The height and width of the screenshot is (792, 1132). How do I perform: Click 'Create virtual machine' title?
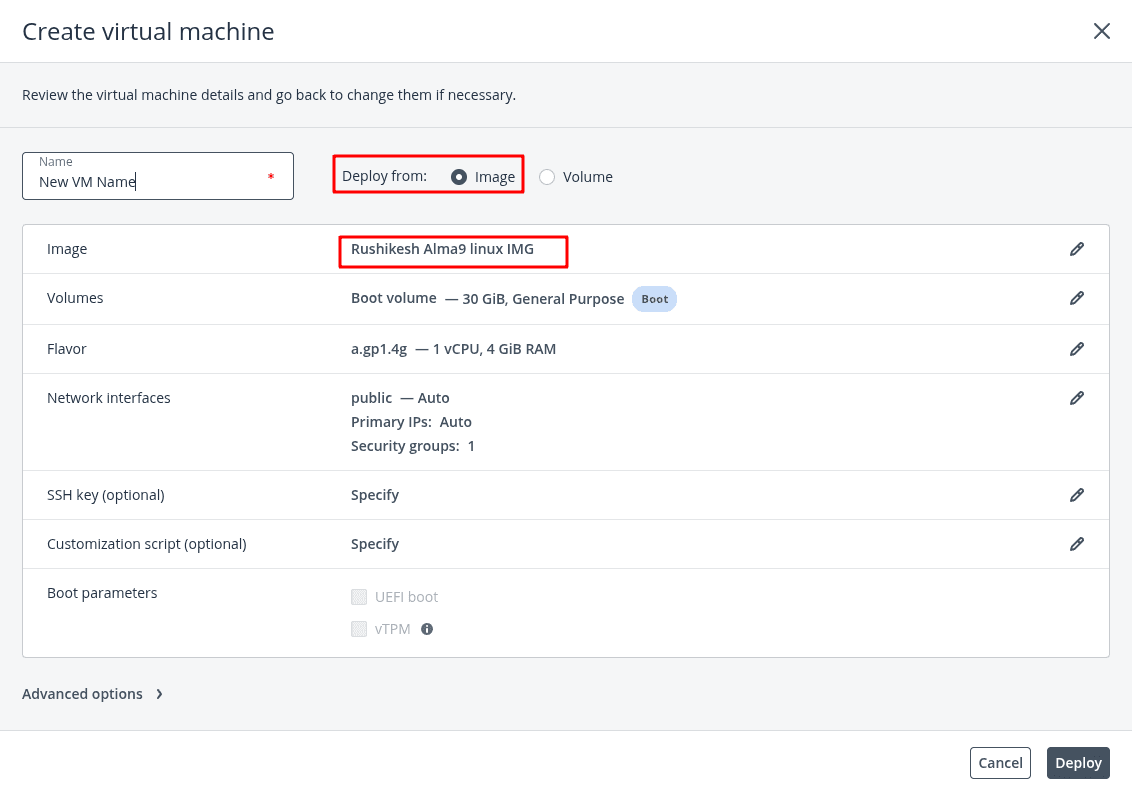pyautogui.click(x=148, y=32)
